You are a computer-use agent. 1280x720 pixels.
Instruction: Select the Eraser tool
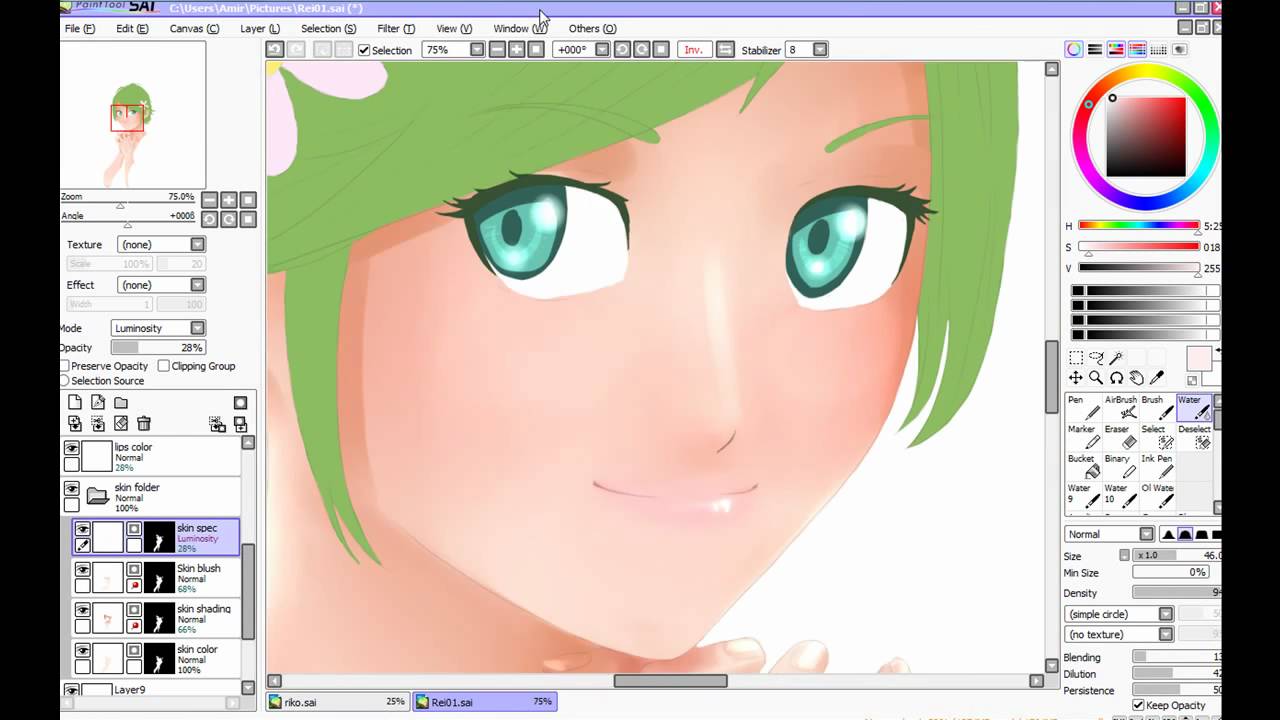click(1121, 437)
